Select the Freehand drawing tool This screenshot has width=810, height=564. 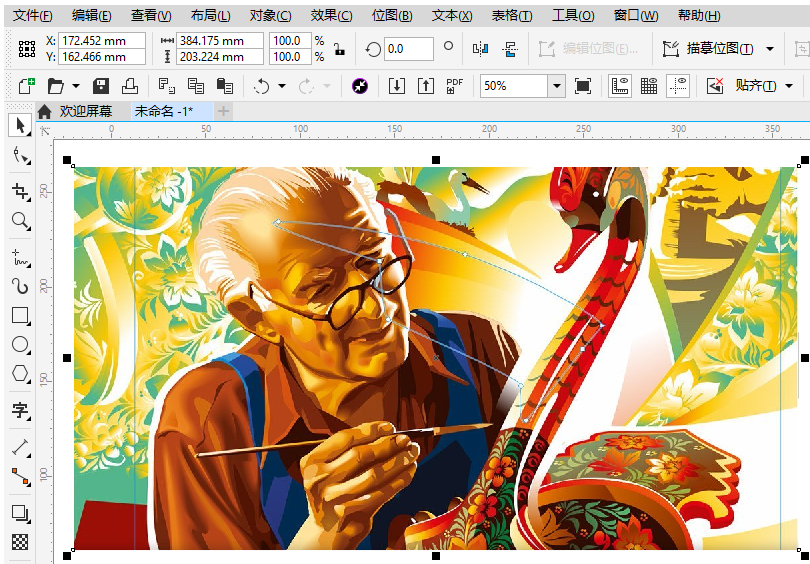point(20,257)
